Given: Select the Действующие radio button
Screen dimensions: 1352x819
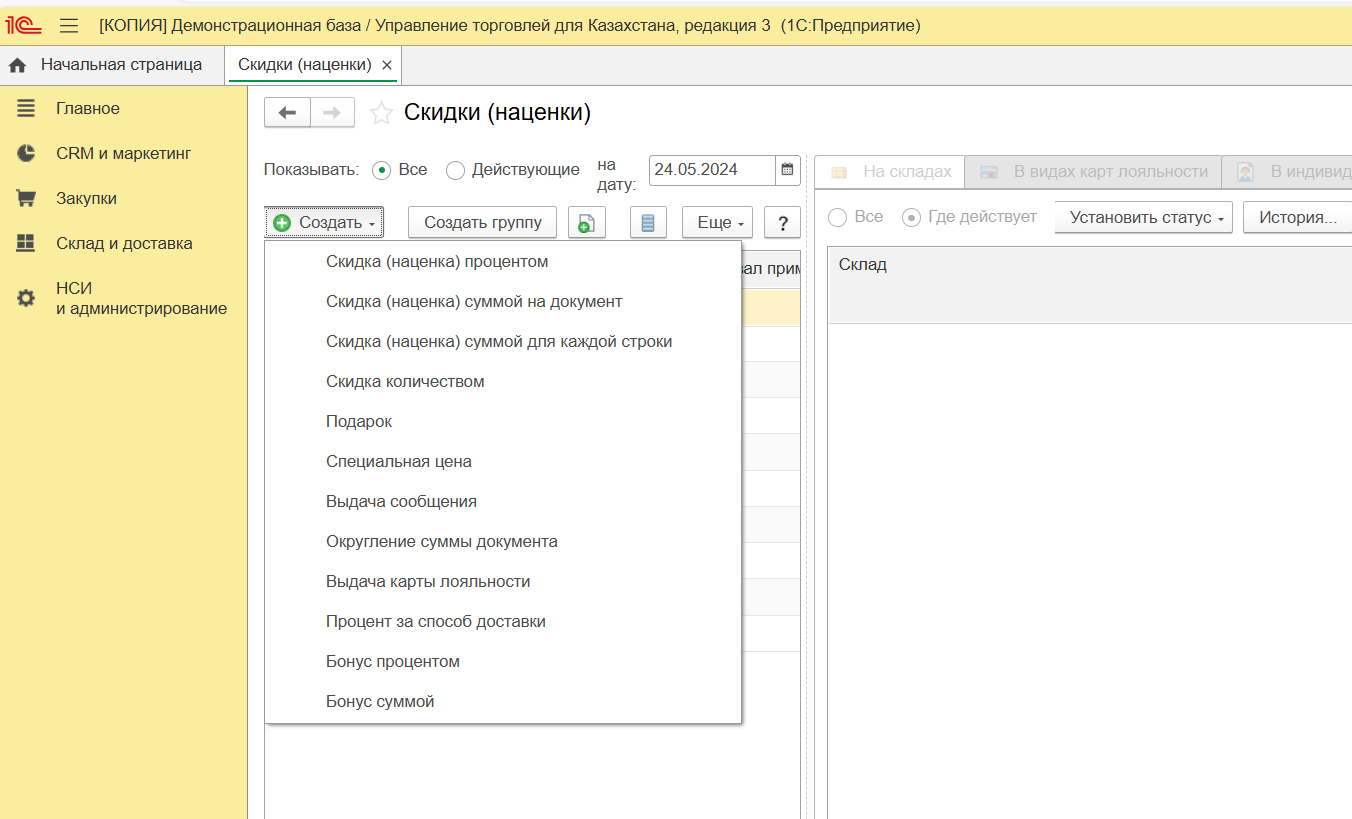Looking at the screenshot, I should [456, 170].
